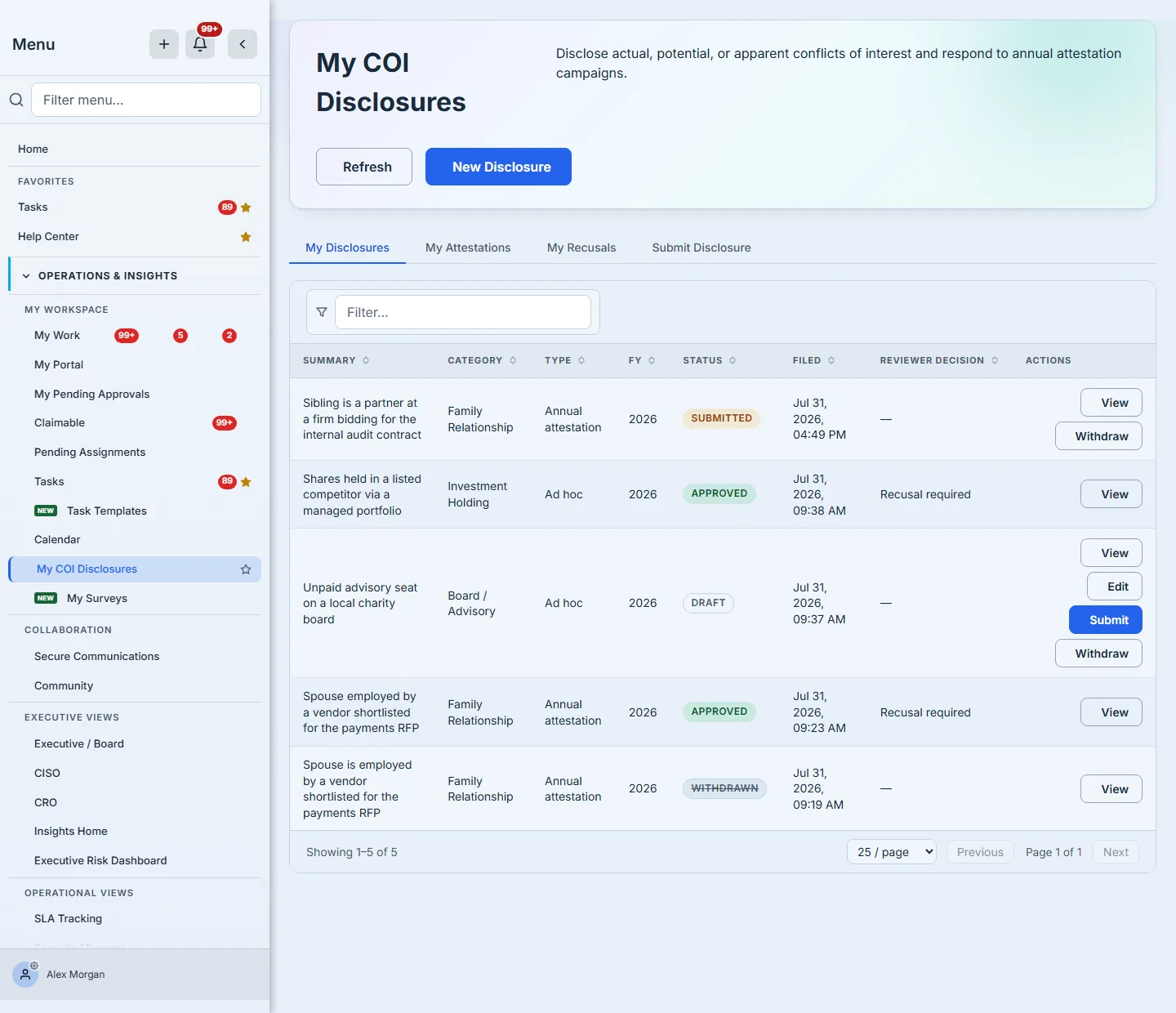View the Shares held competitor disclosure

[x=1111, y=494]
